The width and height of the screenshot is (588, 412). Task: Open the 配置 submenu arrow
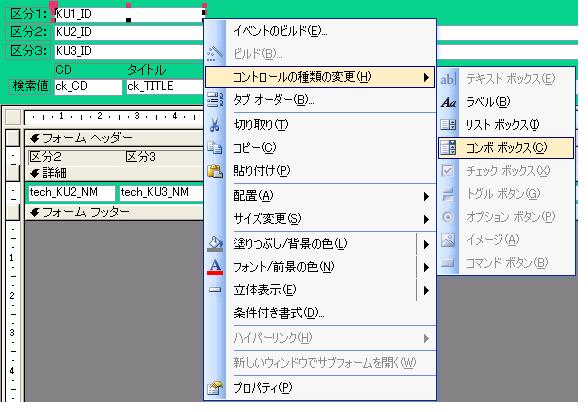coord(426,196)
